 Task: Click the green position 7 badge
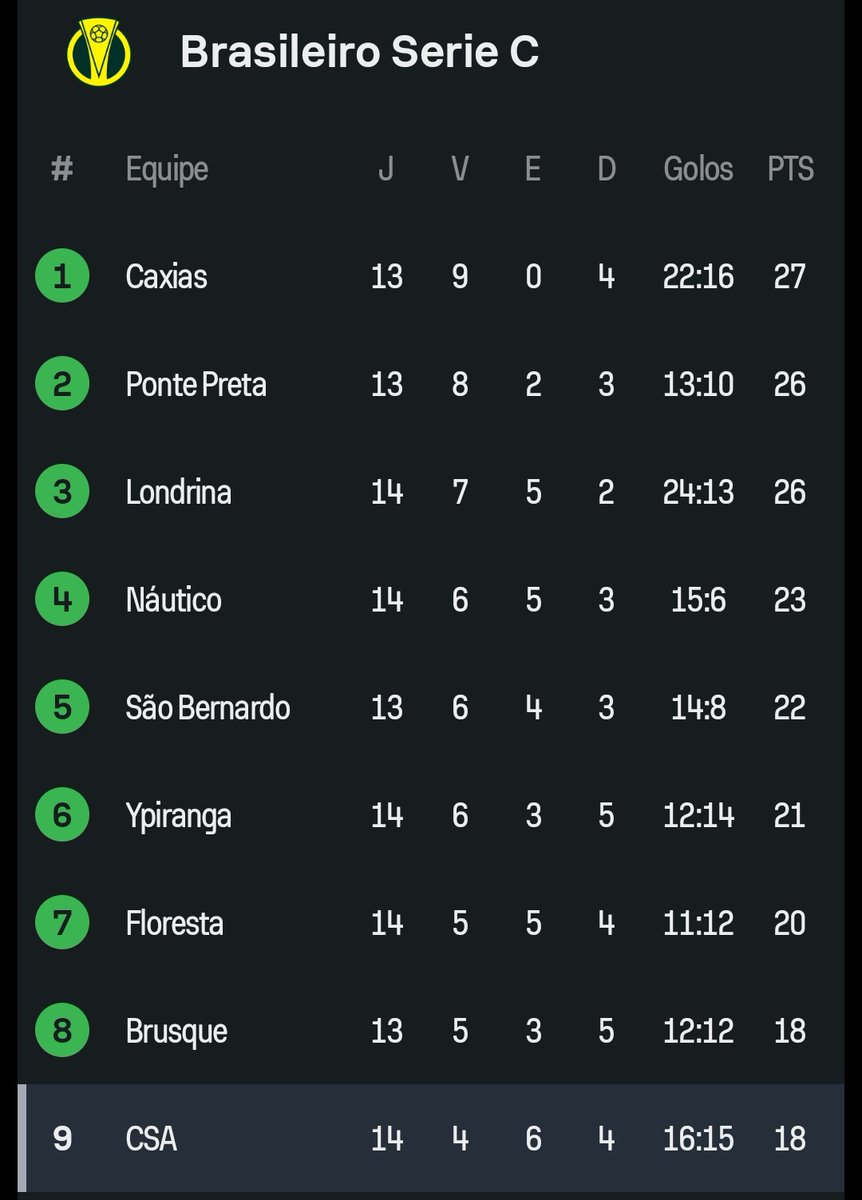[x=62, y=923]
